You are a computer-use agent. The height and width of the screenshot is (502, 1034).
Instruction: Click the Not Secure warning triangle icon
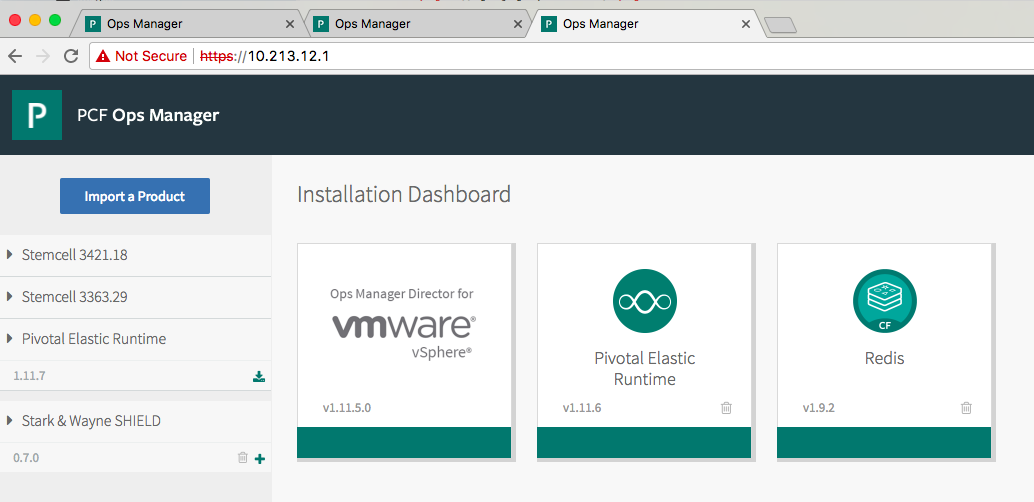click(x=103, y=56)
